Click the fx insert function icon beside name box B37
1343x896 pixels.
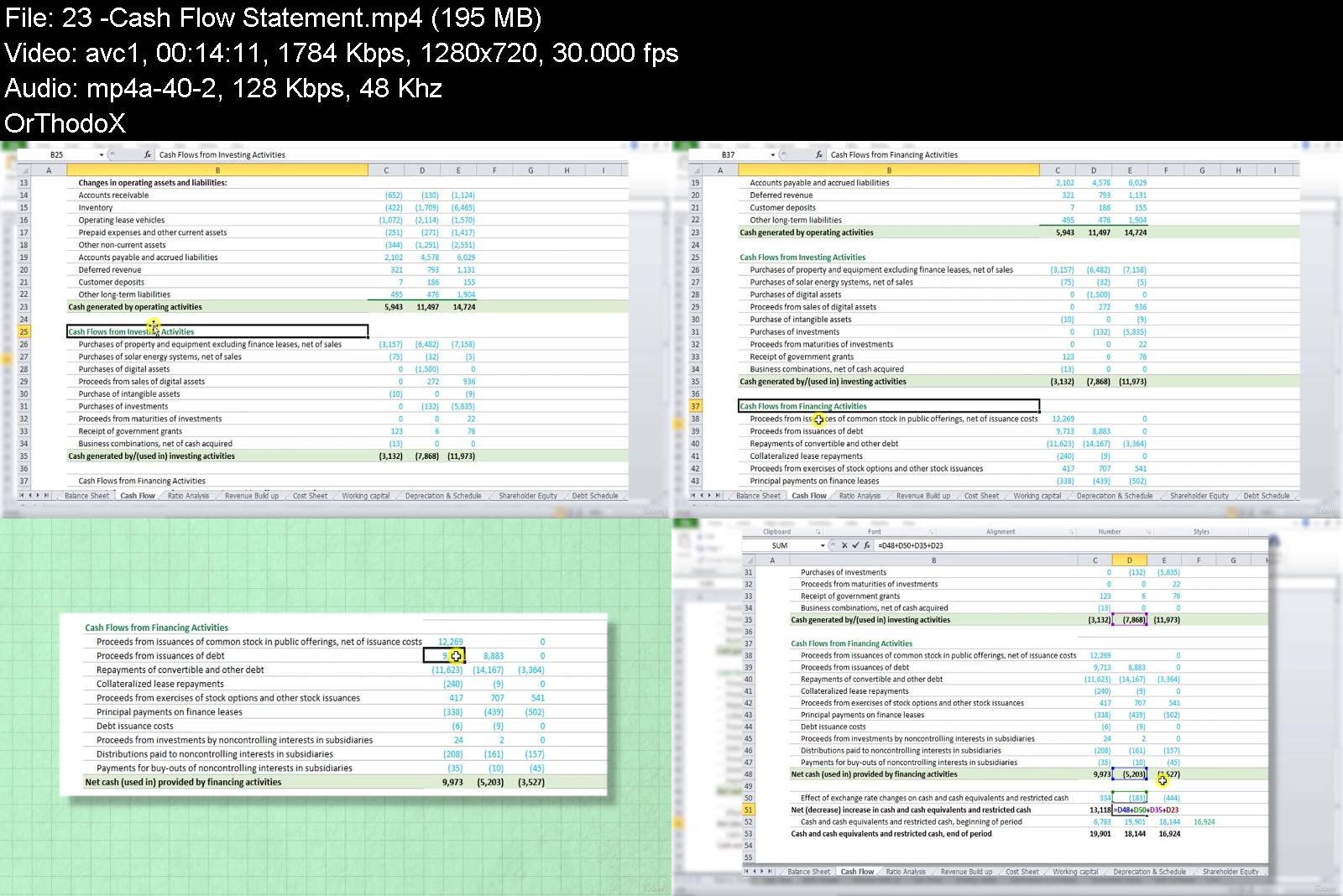pos(819,154)
